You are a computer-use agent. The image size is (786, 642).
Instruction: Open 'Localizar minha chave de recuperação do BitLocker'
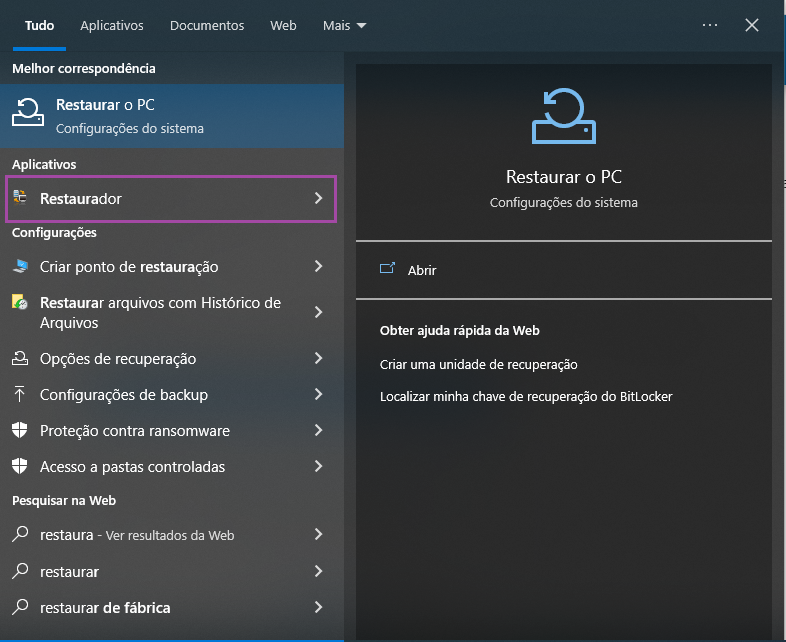point(526,396)
